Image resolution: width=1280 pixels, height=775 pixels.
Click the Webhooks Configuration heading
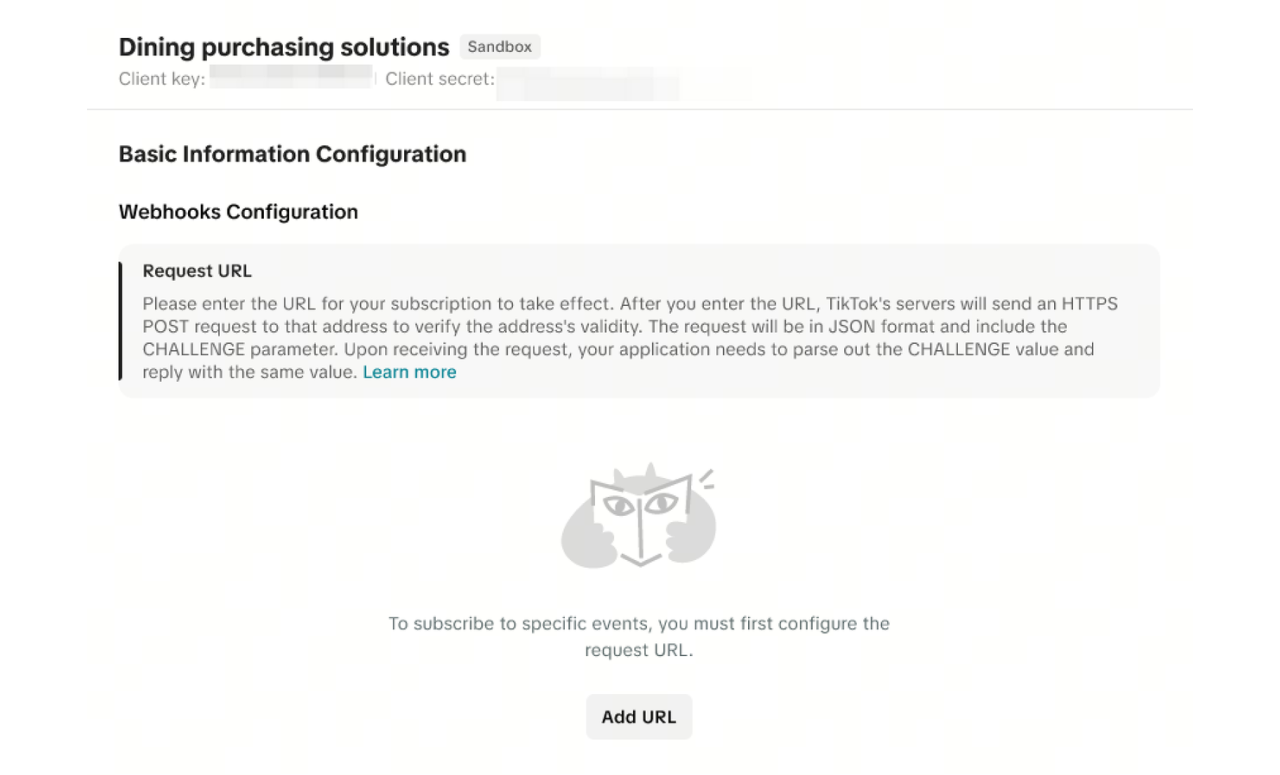[238, 212]
